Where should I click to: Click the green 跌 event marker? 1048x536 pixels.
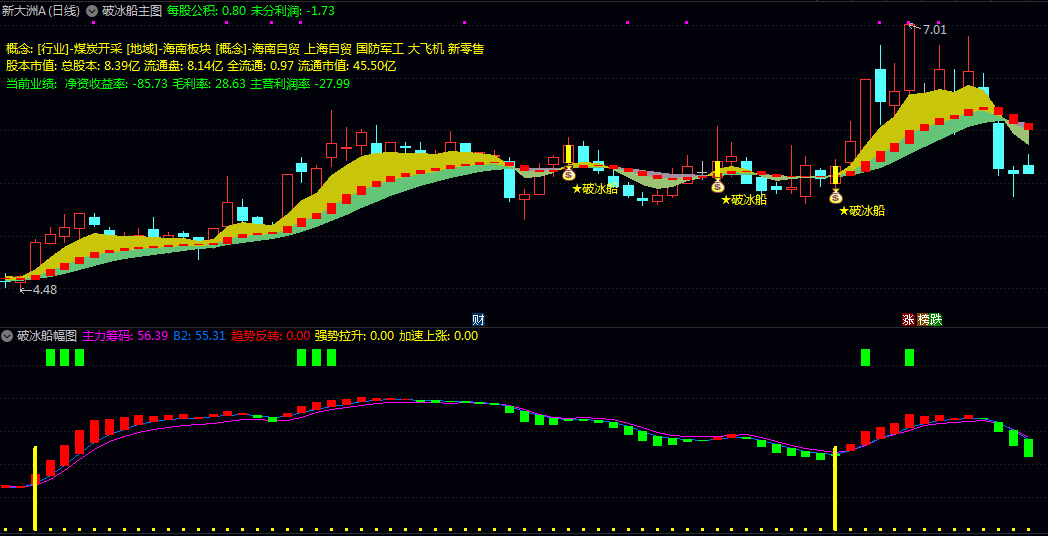936,319
